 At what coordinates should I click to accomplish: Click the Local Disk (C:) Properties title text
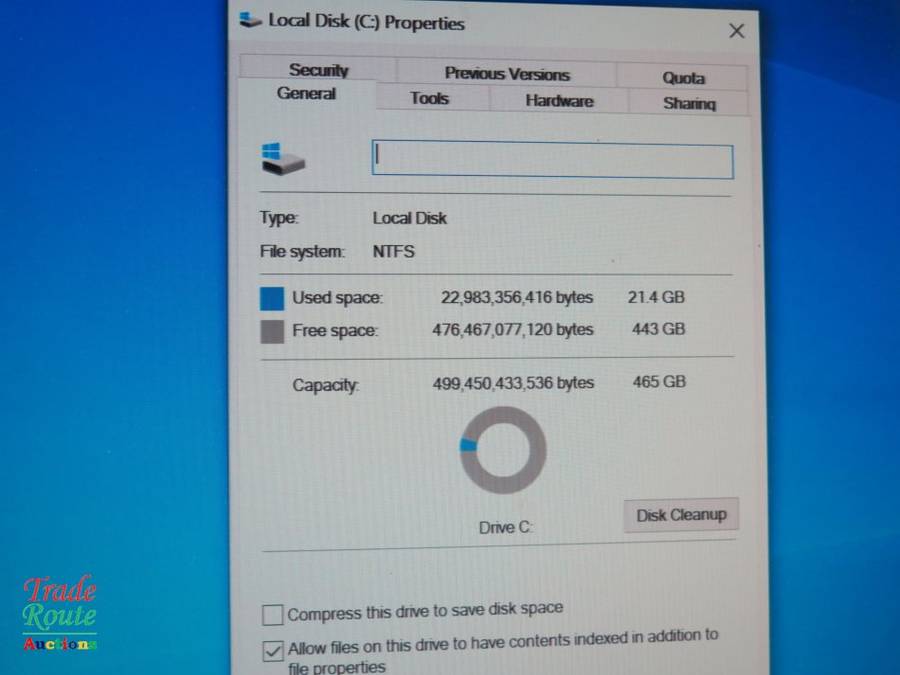coord(366,22)
